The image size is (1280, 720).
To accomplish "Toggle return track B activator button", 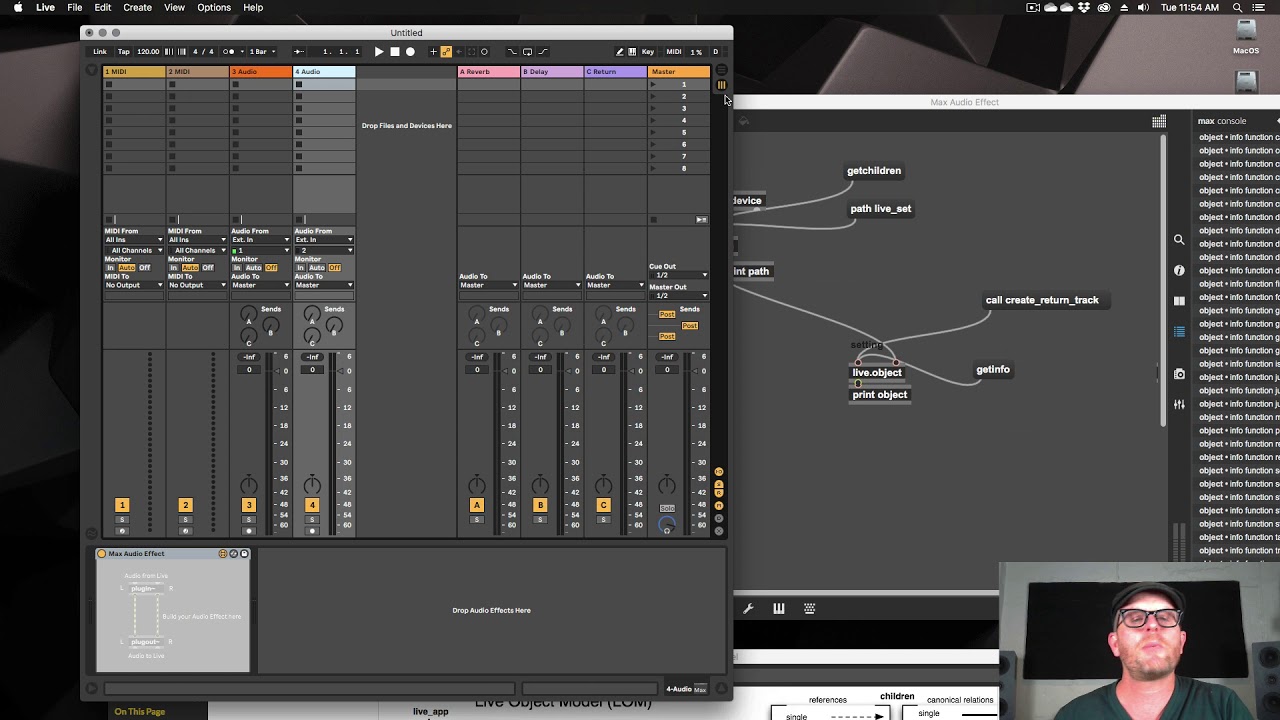I will point(540,505).
